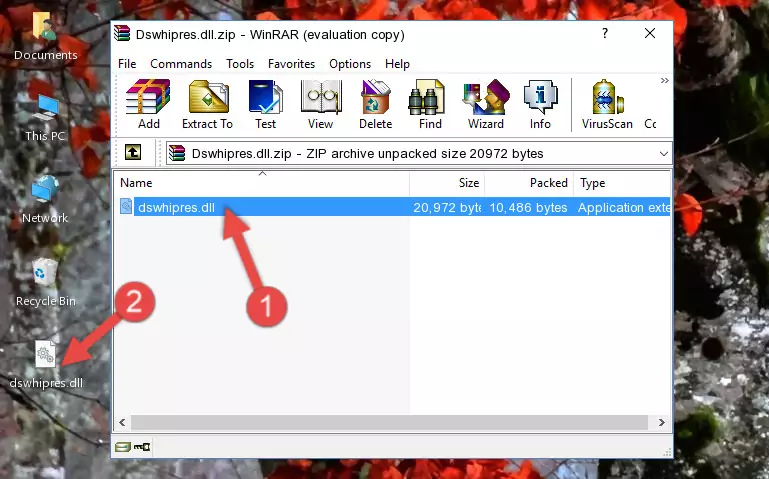This screenshot has width=769, height=479.
Task: Select the Recycle Bin desktop icon
Action: (46, 283)
